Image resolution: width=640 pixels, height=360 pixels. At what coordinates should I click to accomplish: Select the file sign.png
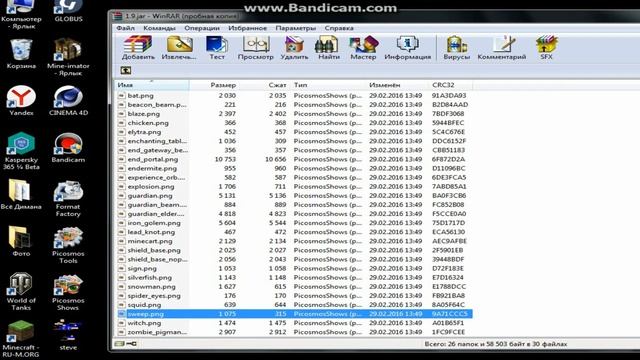tap(142, 269)
